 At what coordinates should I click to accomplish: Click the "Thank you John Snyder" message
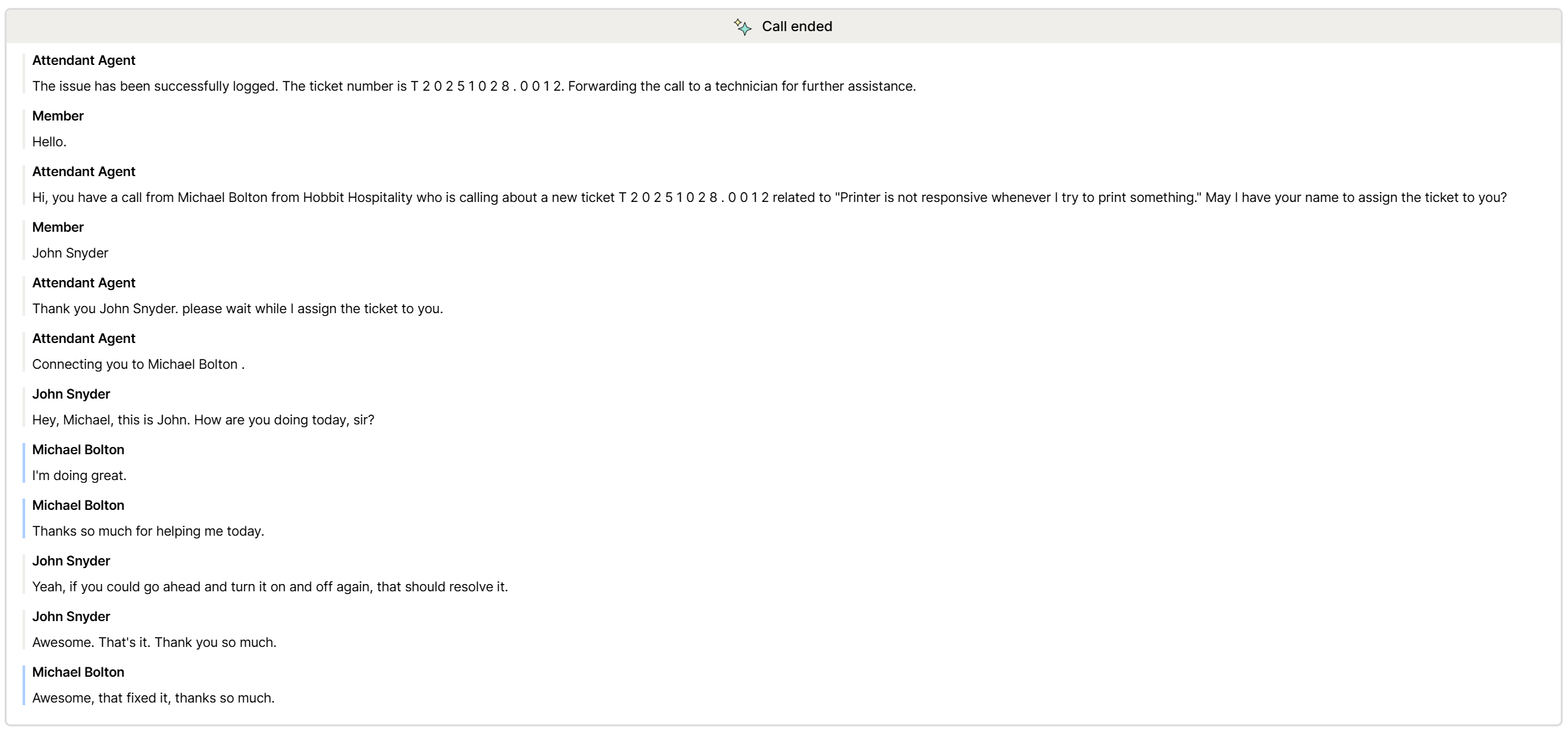[x=237, y=309]
